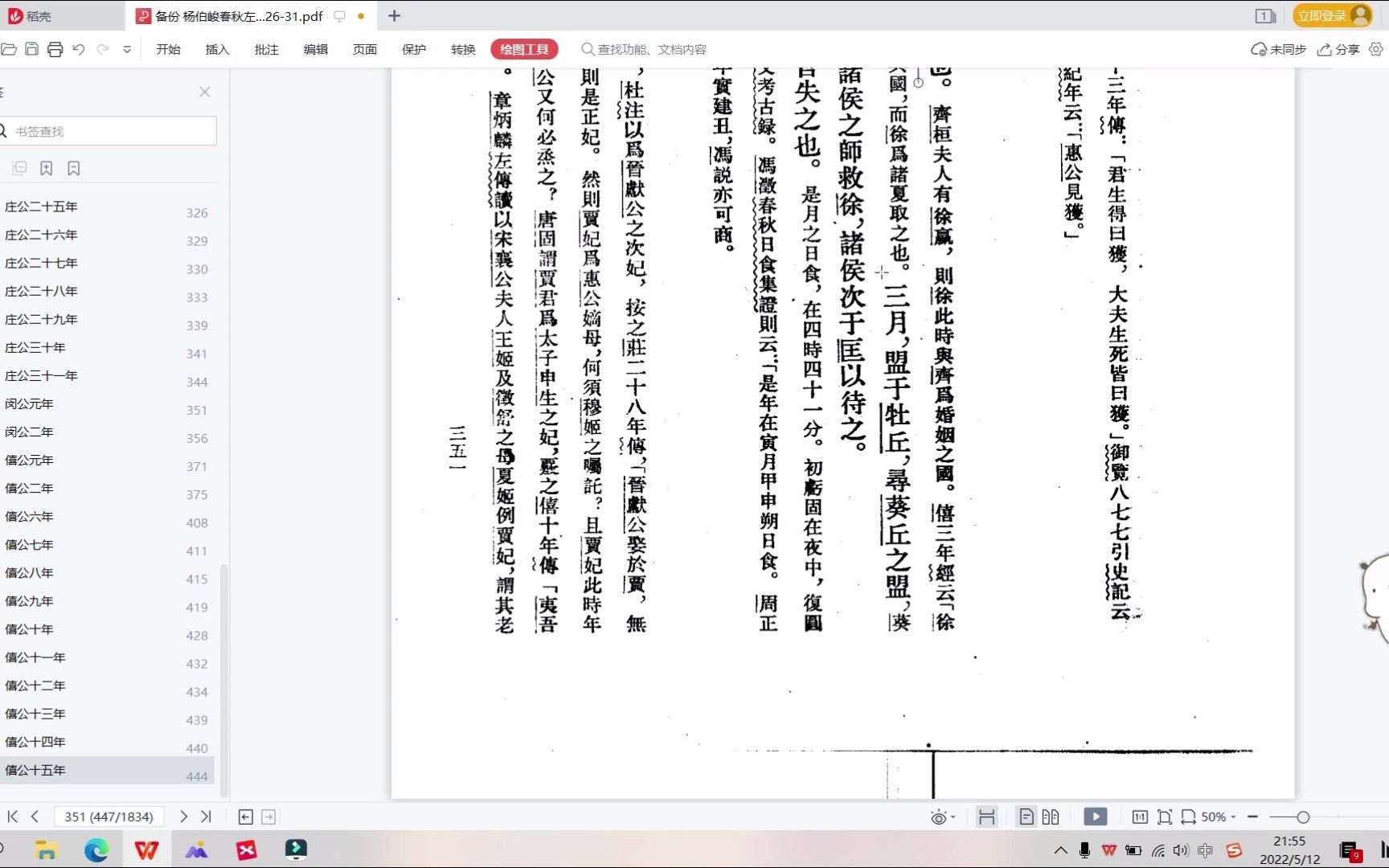Open Microsoft Edge from the taskbar
Image resolution: width=1389 pixels, height=868 pixels.
[96, 850]
